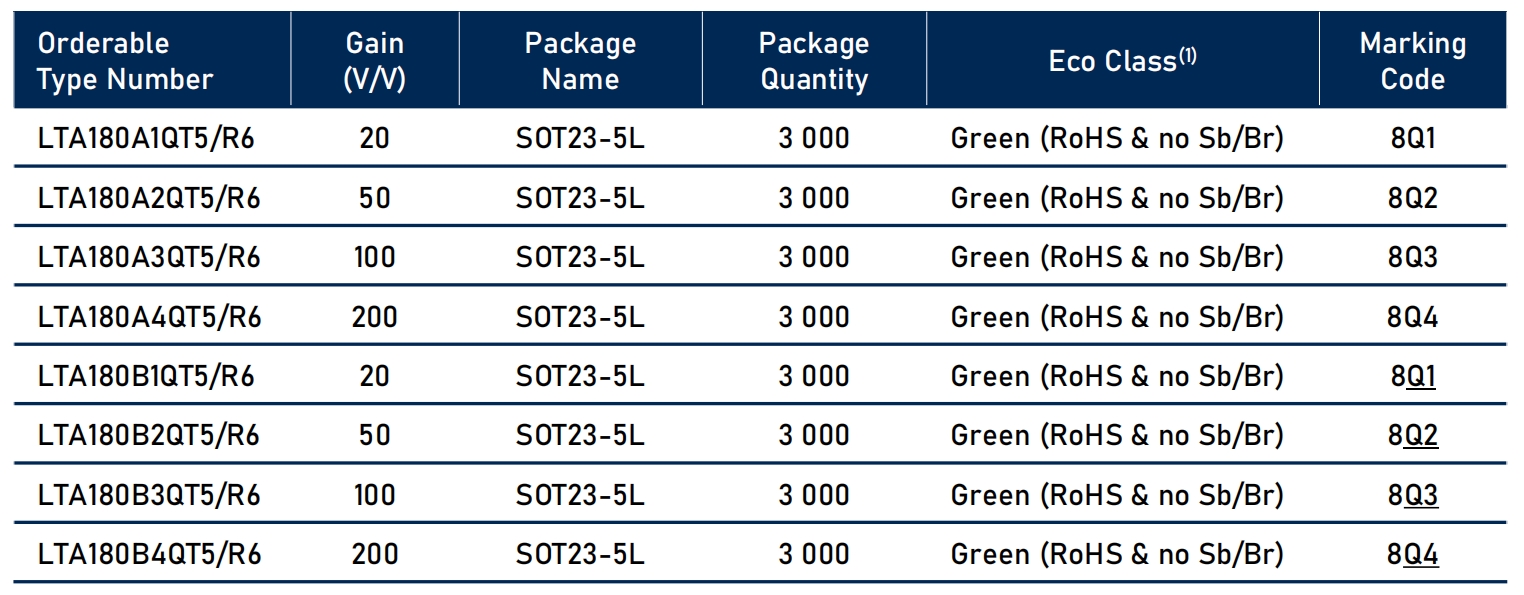
Task: Click the underlined 8Q4 marking code
Action: point(1419,555)
